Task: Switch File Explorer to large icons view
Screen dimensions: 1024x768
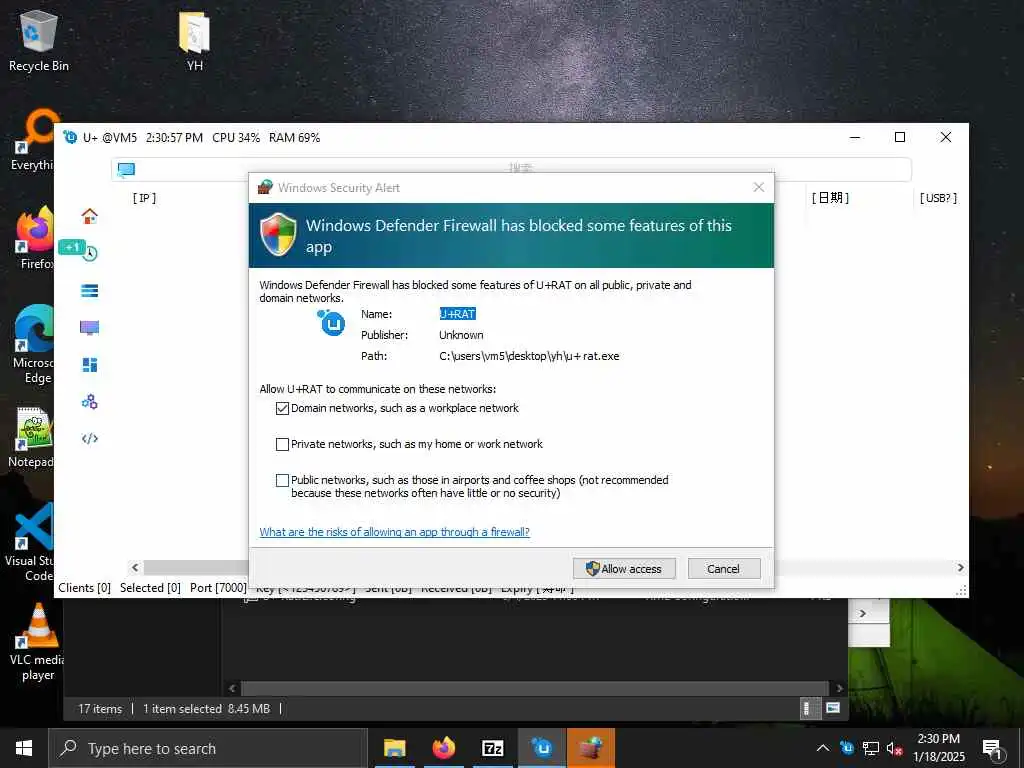Action: 833,708
